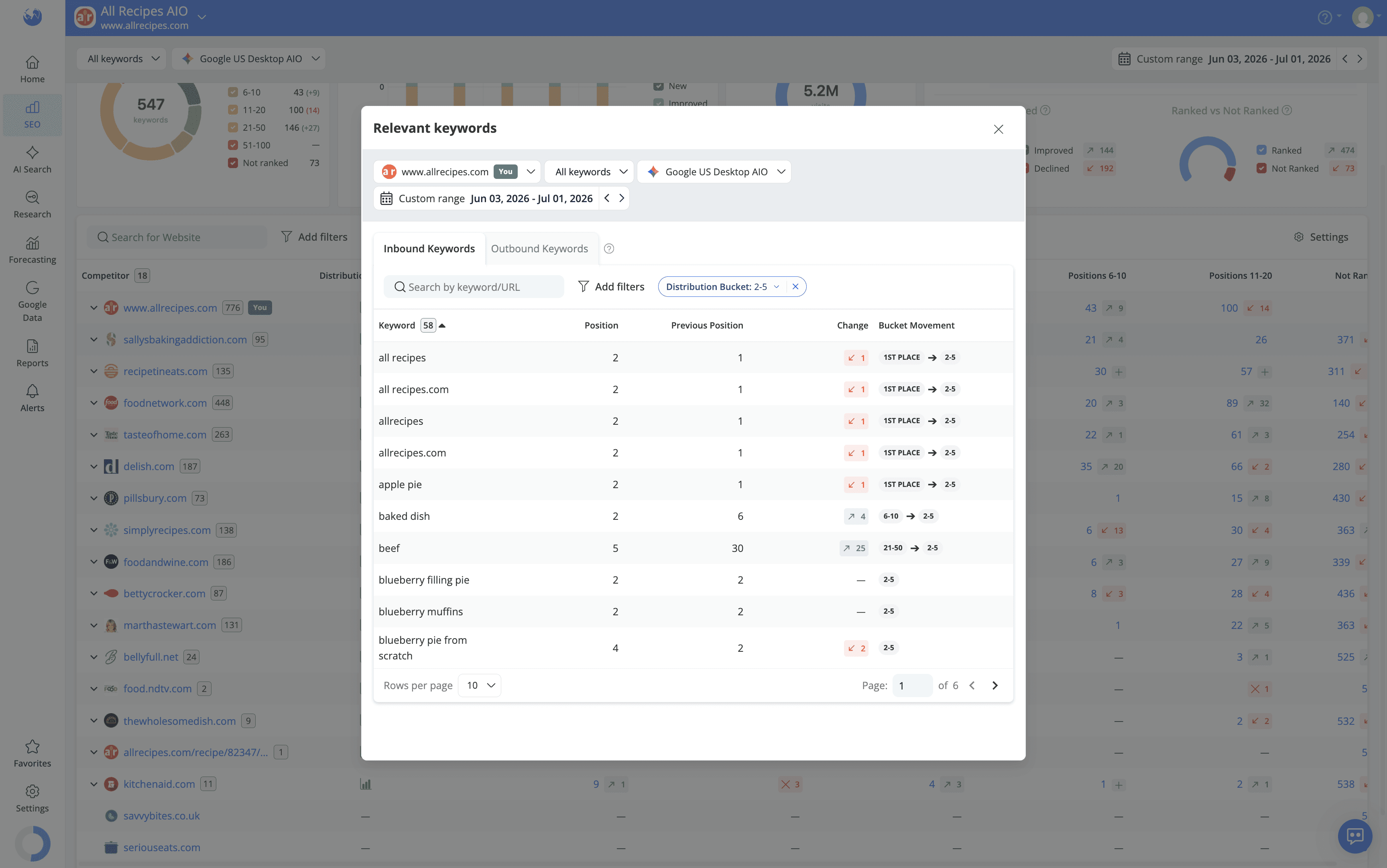Open Google Data in sidebar
The height and width of the screenshot is (868, 1387).
[32, 301]
